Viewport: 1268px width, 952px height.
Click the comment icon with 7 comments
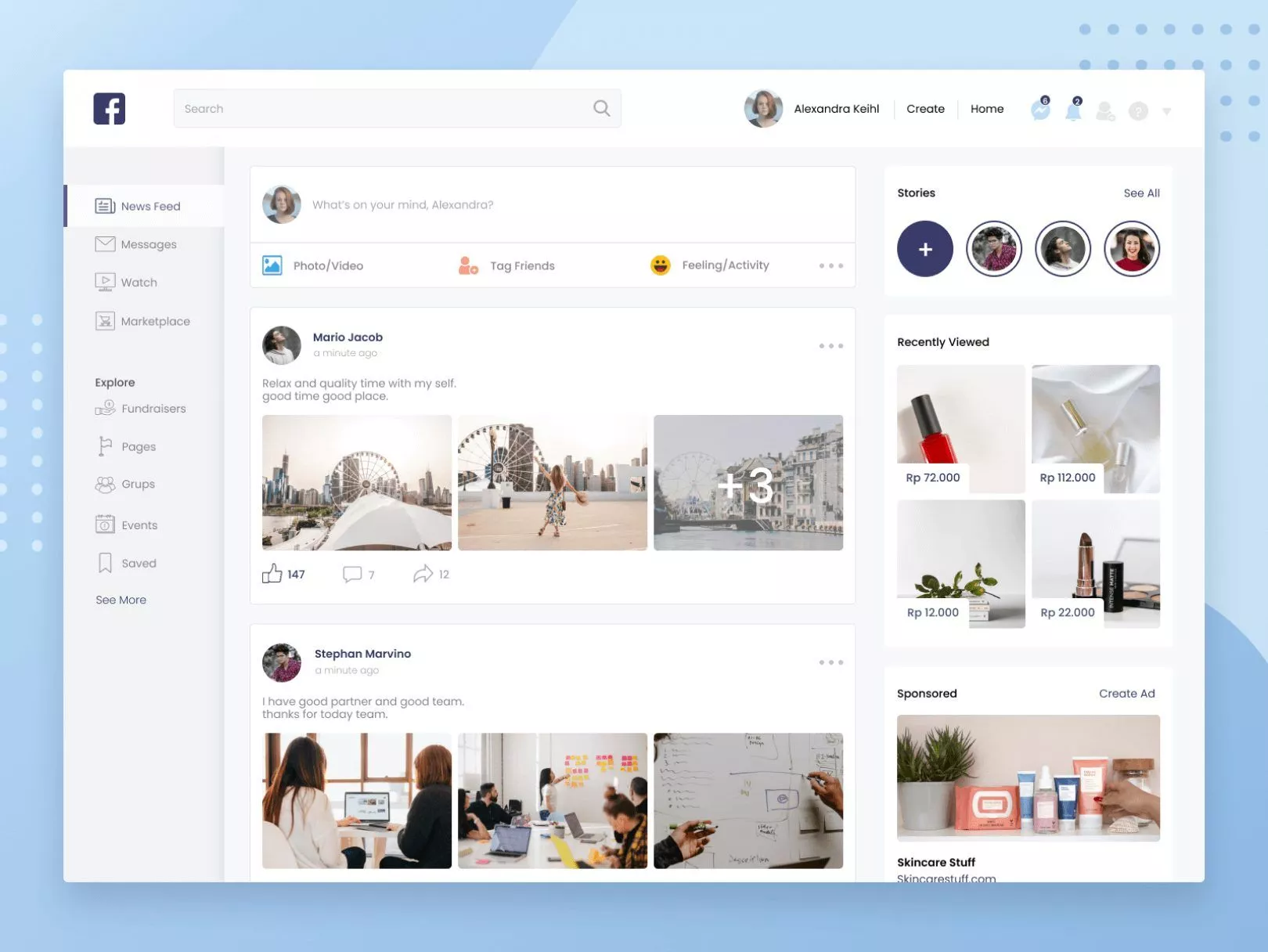tap(352, 575)
